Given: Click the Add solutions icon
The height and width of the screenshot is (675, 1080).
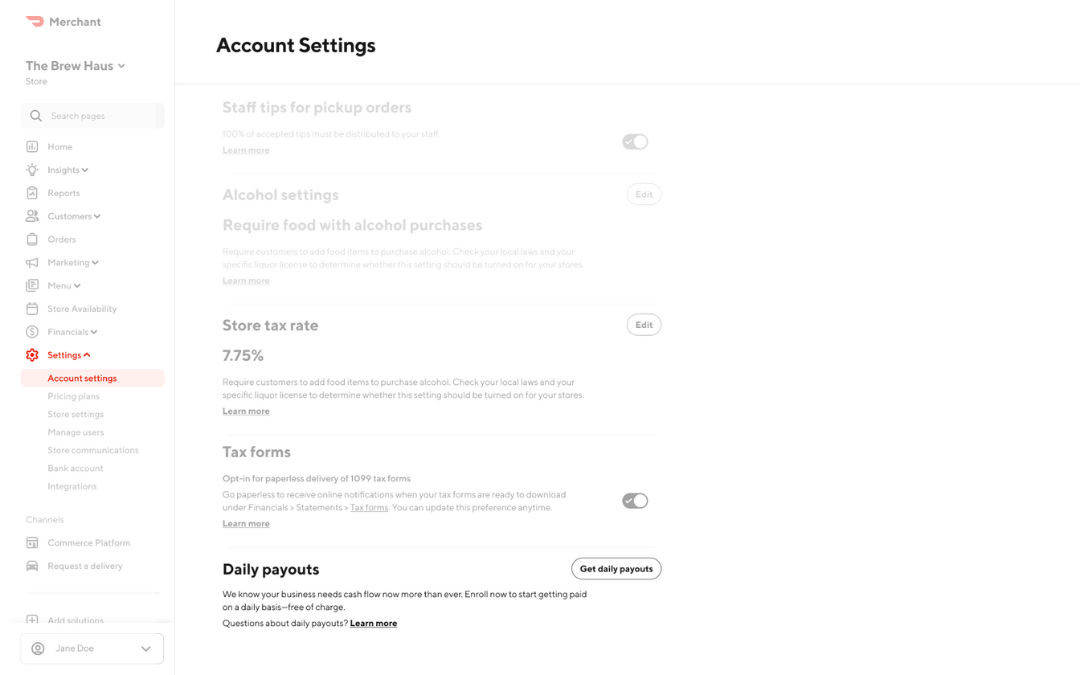Looking at the screenshot, I should point(32,620).
